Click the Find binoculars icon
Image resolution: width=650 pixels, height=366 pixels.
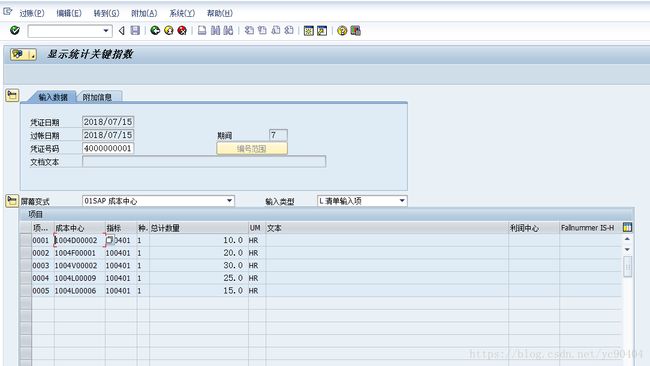(216, 30)
